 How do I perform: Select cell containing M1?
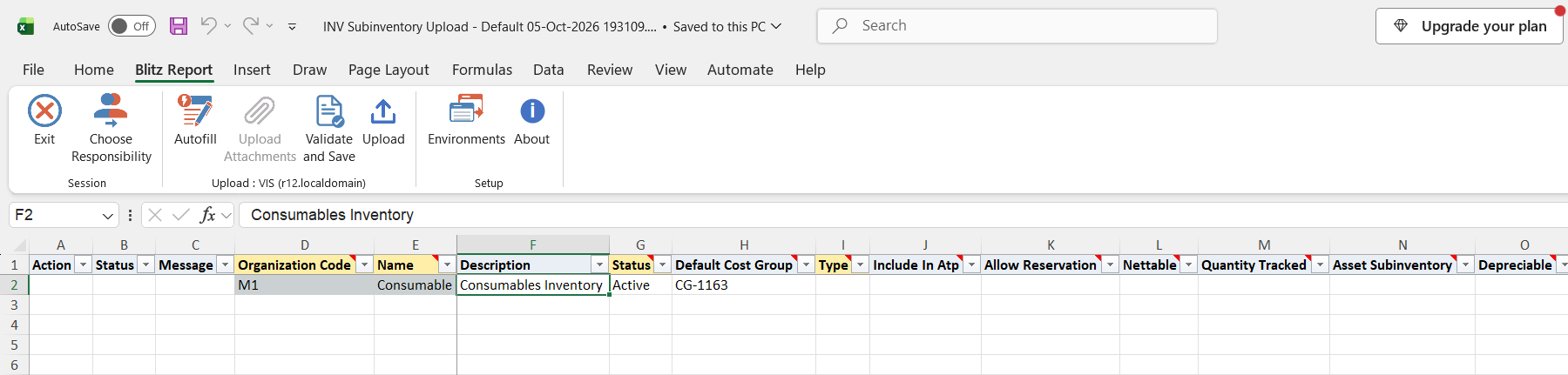pos(305,285)
